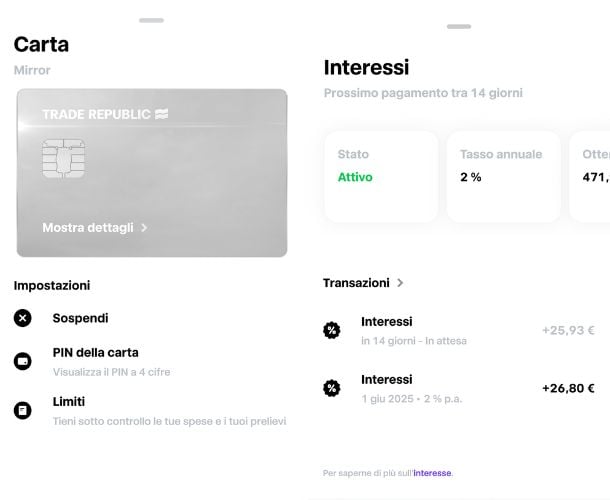
Task: Expand Mostra dettagli on the card
Action: click(95, 228)
